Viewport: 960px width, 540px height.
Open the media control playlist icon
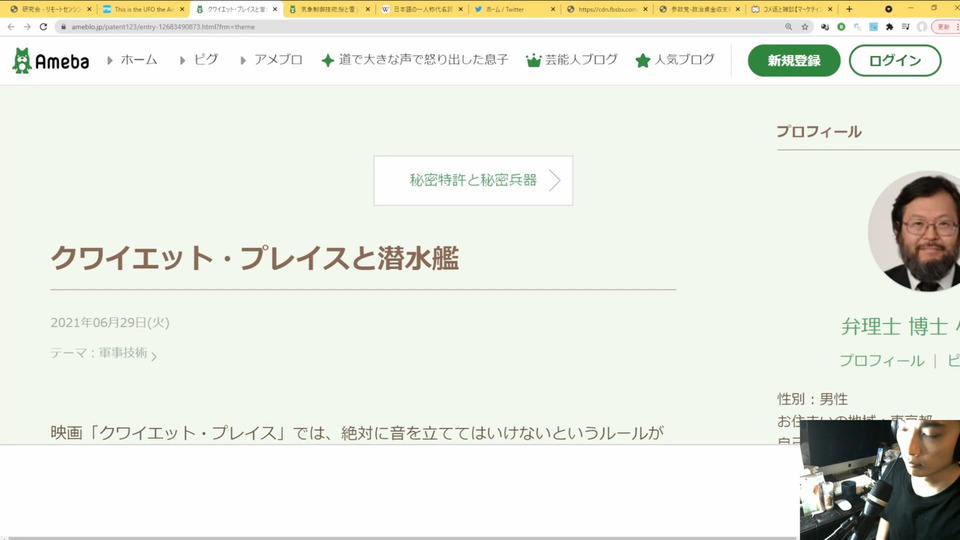(906, 27)
